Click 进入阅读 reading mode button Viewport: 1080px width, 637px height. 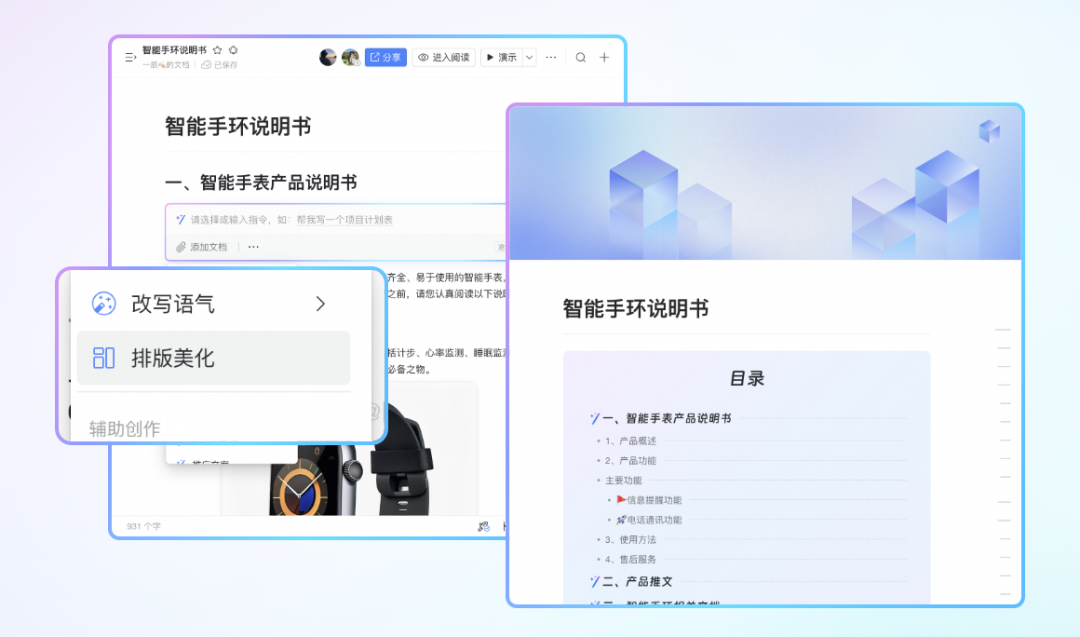(x=444, y=57)
